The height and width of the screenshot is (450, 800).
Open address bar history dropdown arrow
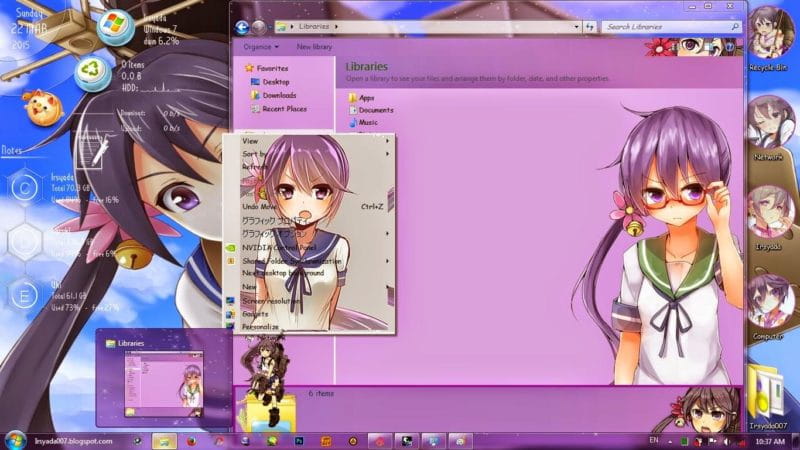tap(577, 27)
